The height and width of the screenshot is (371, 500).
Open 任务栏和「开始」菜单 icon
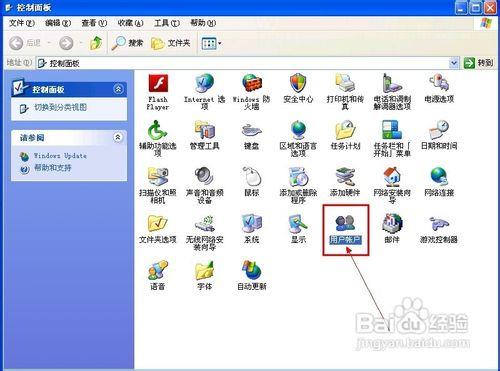tap(392, 130)
